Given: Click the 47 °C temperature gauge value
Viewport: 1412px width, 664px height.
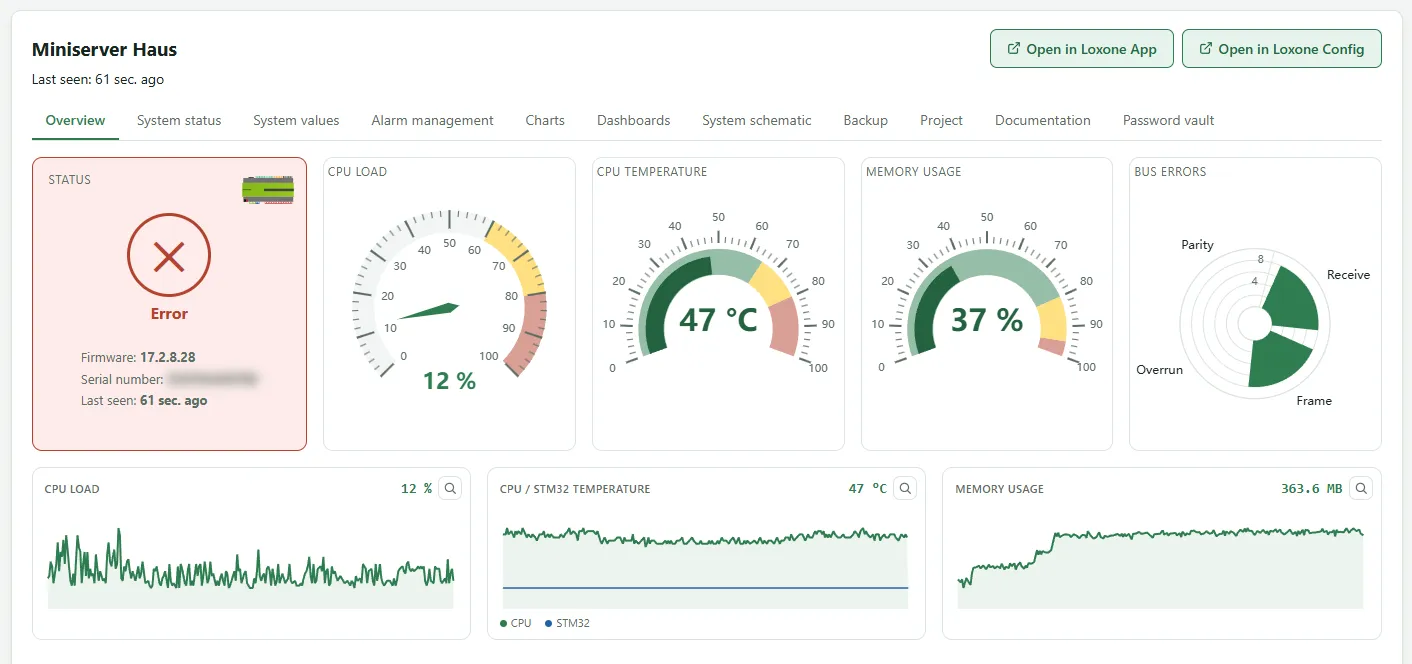Looking at the screenshot, I should coord(718,319).
